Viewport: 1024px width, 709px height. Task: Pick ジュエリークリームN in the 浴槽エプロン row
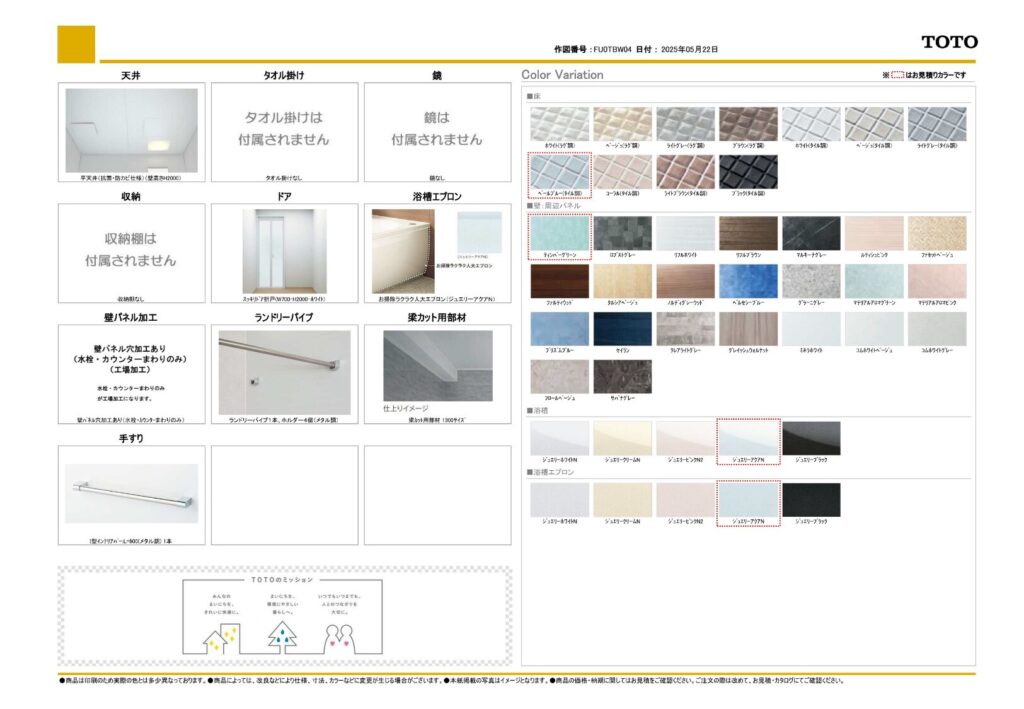(622, 499)
